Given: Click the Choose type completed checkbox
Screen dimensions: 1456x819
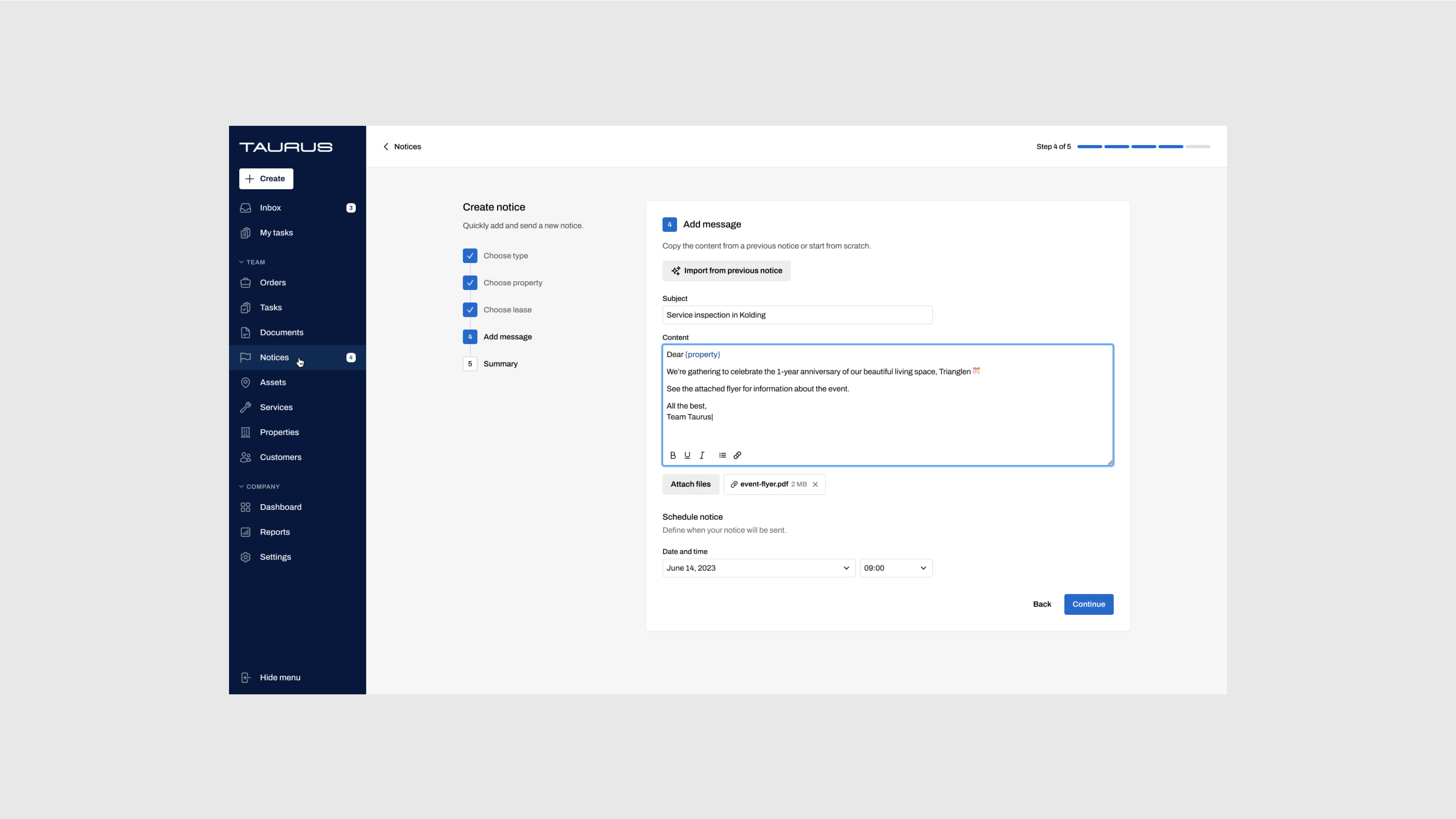Looking at the screenshot, I should coord(470,256).
